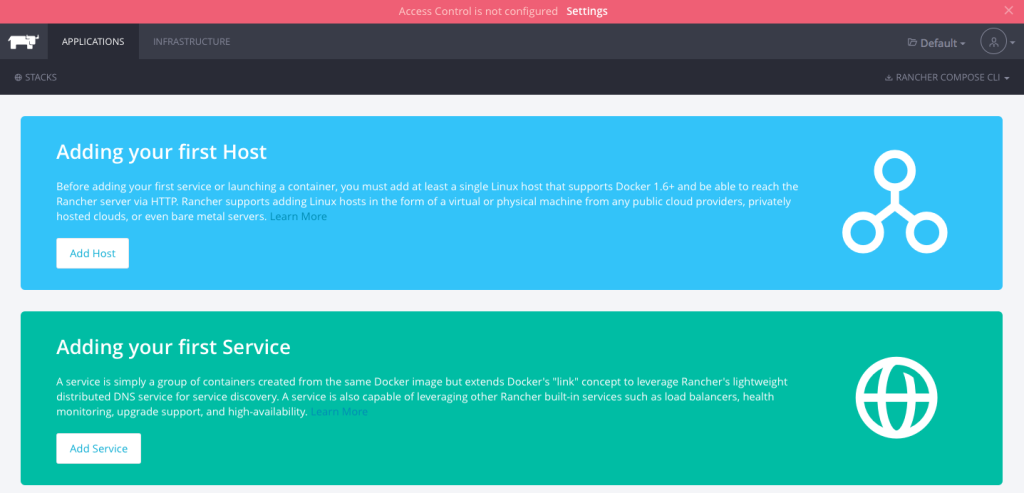Image resolution: width=1024 pixels, height=493 pixels.
Task: Click the host cluster nodes graphic
Action: coord(895,202)
